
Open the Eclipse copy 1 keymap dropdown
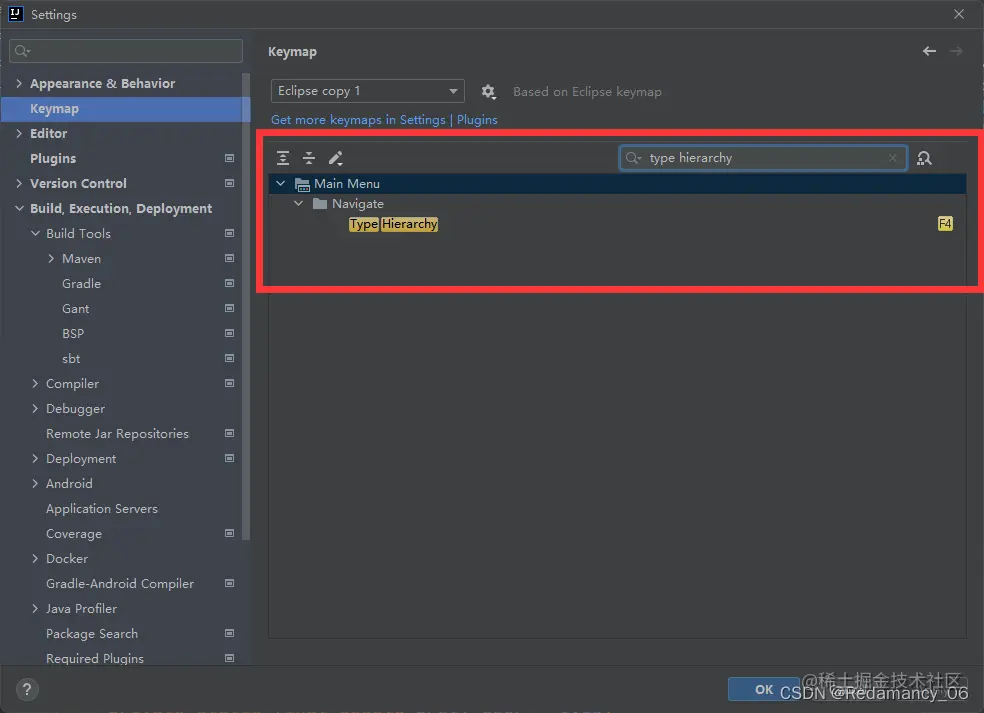point(368,91)
